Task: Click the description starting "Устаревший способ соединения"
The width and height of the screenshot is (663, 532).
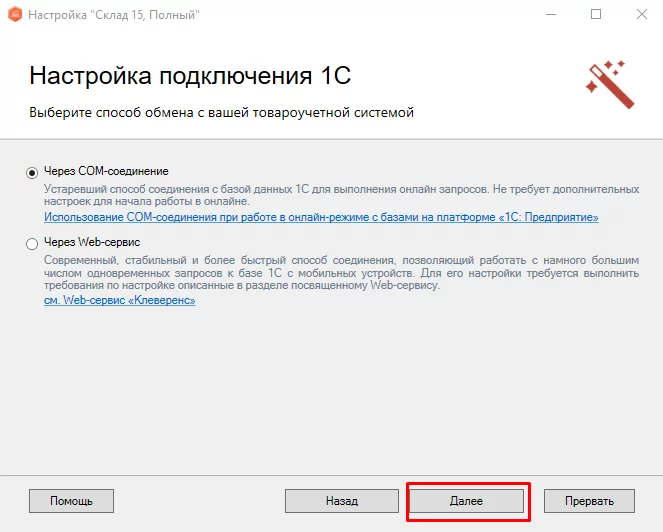Action: [342, 195]
